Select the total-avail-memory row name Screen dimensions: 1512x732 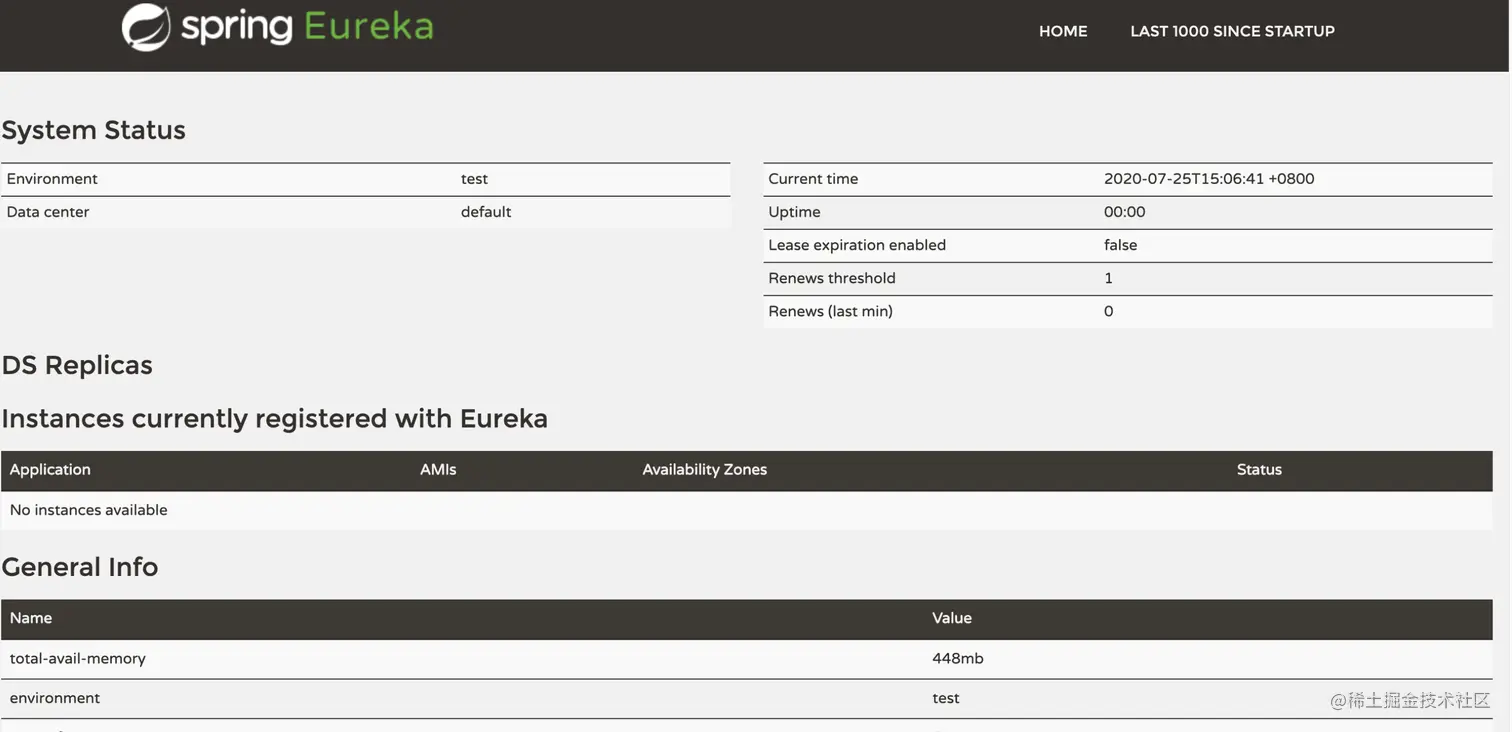click(78, 658)
